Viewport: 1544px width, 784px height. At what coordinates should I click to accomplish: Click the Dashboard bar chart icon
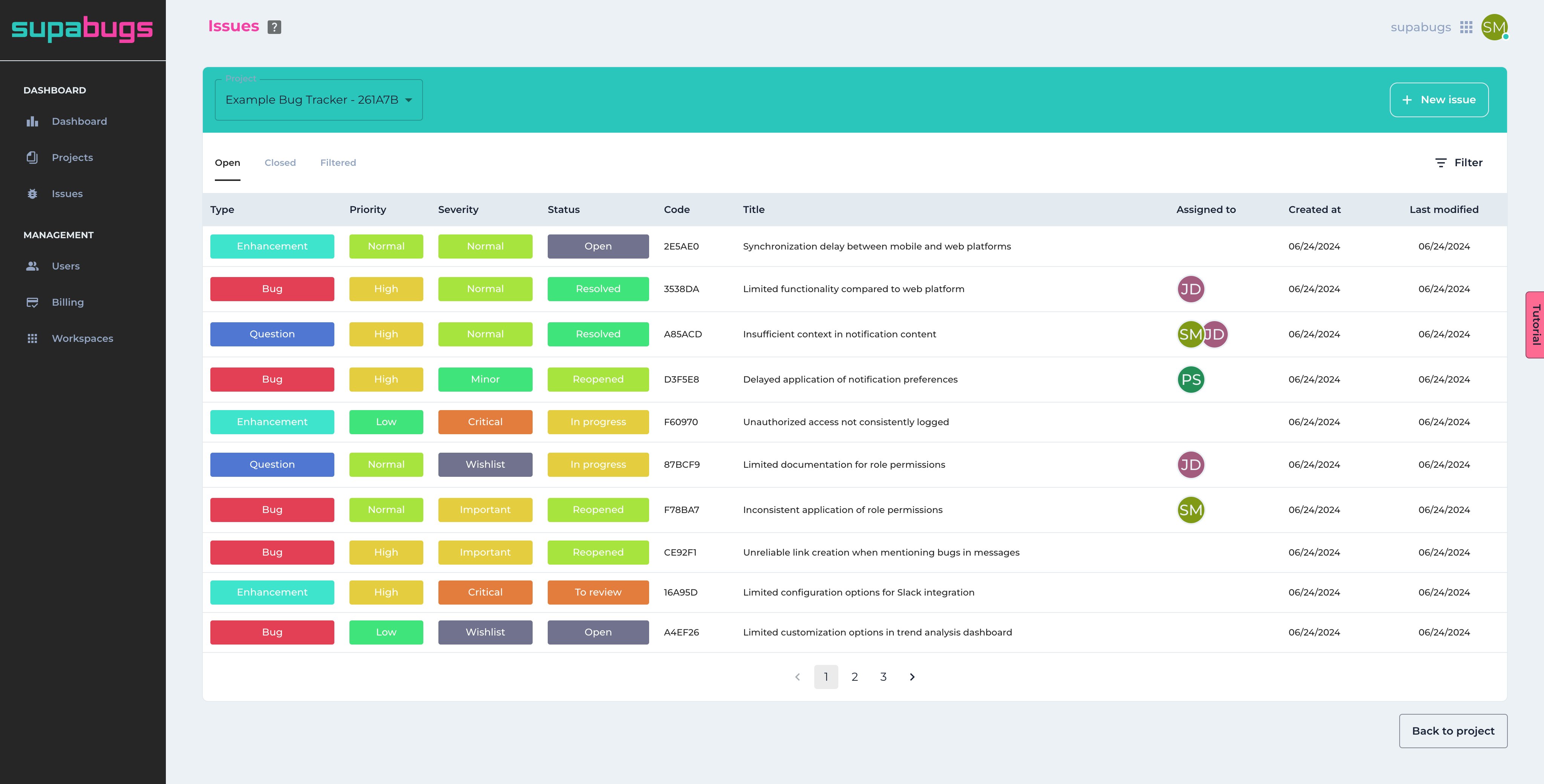tap(32, 122)
